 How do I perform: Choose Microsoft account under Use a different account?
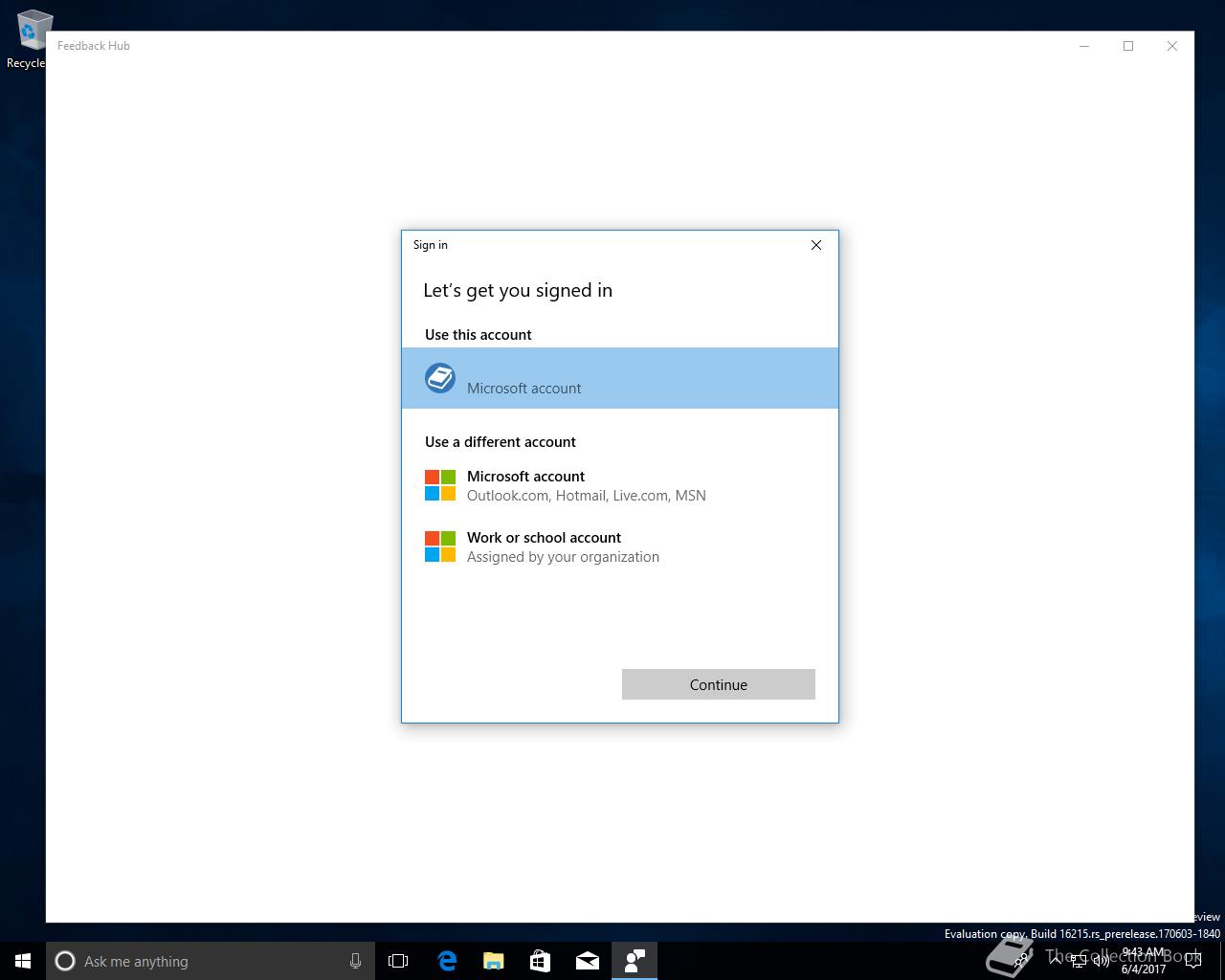point(620,485)
